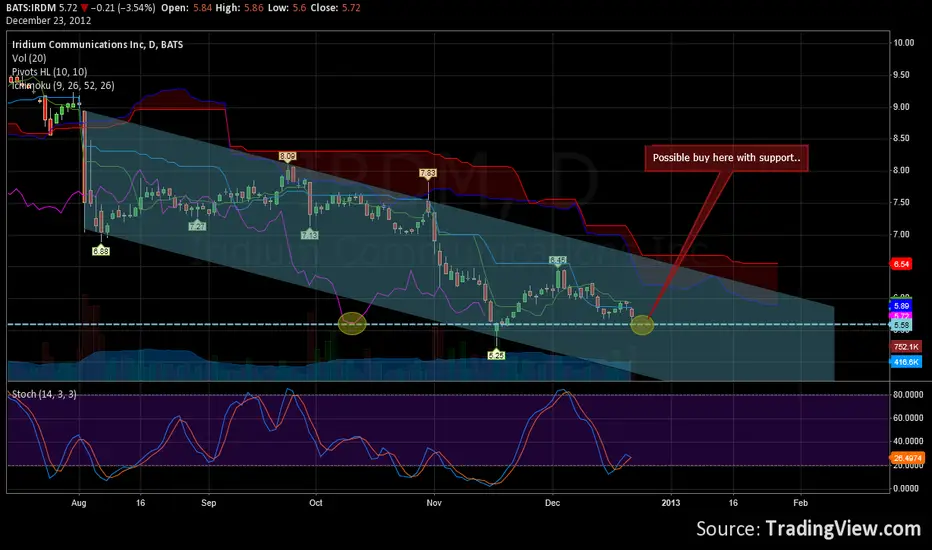The width and height of the screenshot is (932, 550).
Task: Click the Sep label on time axis
Action: pyautogui.click(x=209, y=503)
